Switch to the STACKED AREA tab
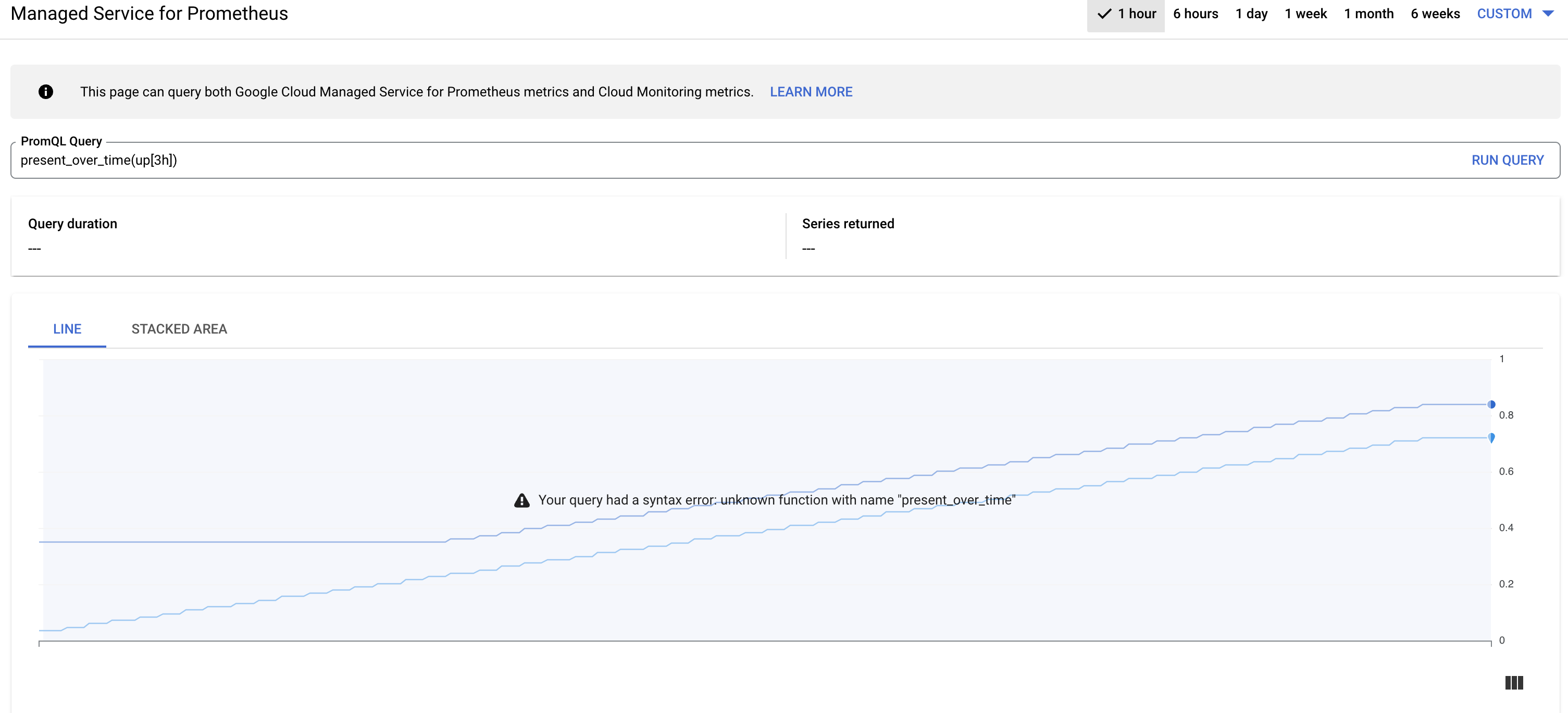The width and height of the screenshot is (1568, 713). click(179, 329)
